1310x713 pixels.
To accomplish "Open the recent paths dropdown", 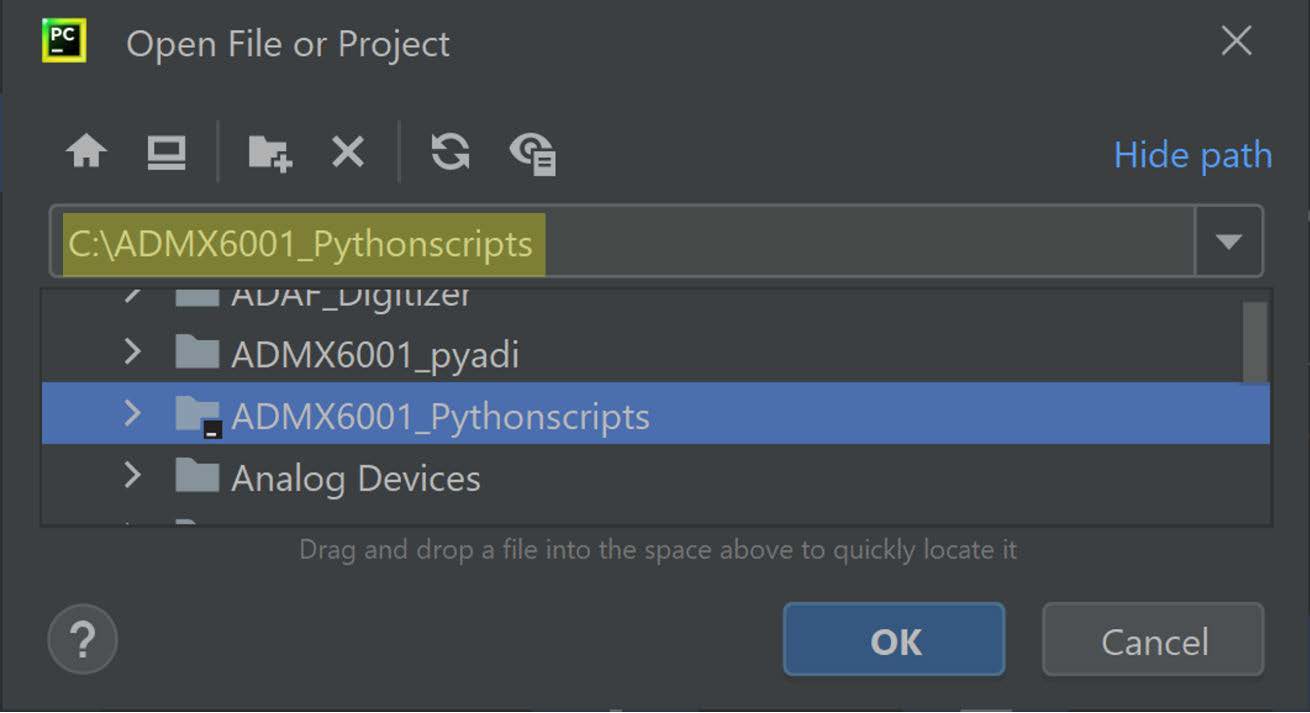I will (x=1228, y=241).
